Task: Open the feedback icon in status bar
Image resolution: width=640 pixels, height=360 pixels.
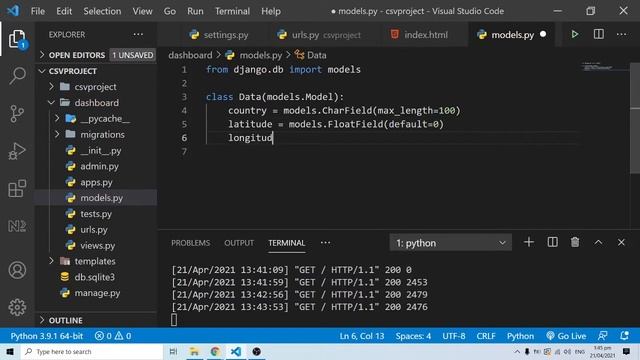Action: (602, 336)
